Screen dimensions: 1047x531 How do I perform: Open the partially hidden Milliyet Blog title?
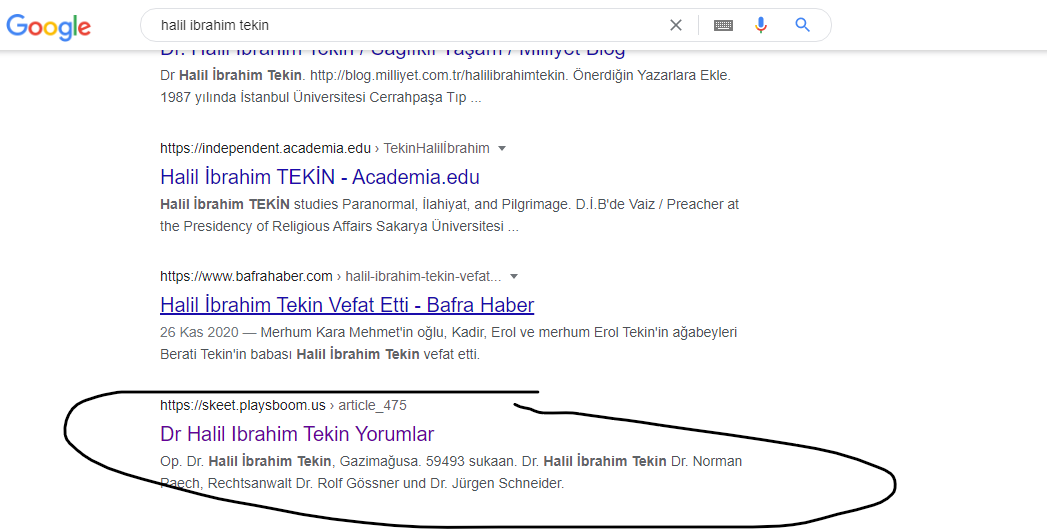coord(393,53)
